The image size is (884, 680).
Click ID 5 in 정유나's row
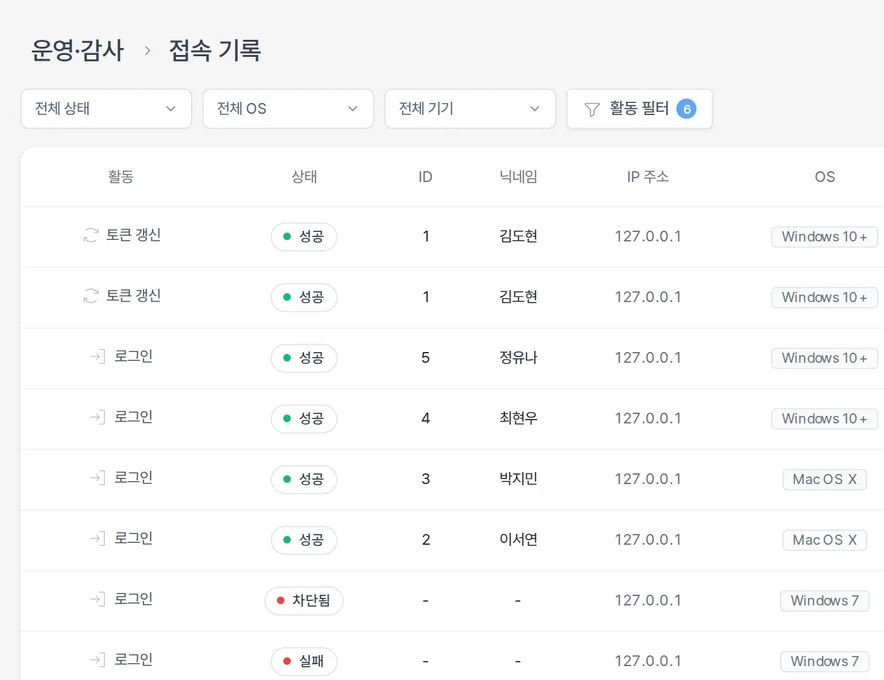(426, 358)
